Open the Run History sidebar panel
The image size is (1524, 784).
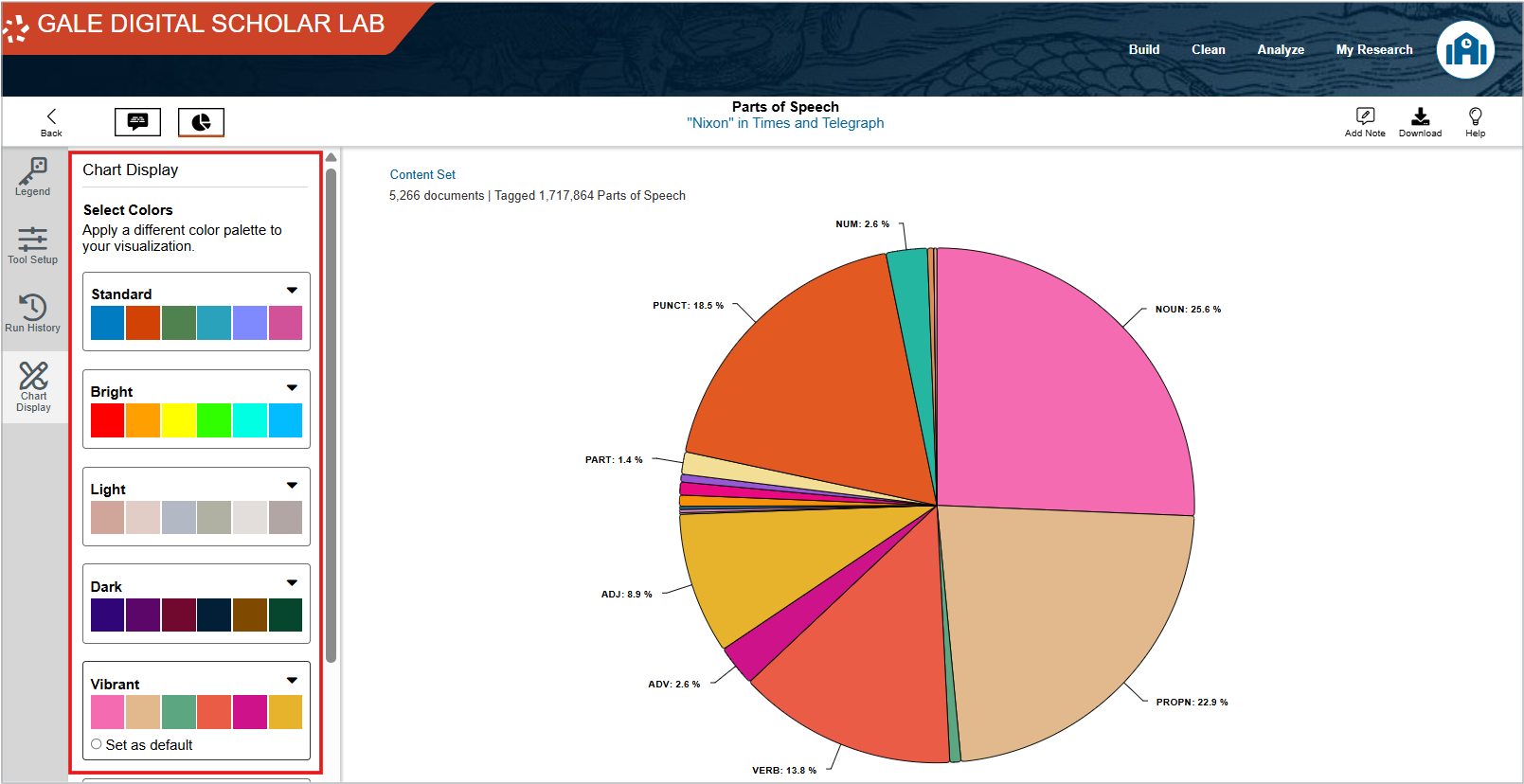tap(33, 313)
